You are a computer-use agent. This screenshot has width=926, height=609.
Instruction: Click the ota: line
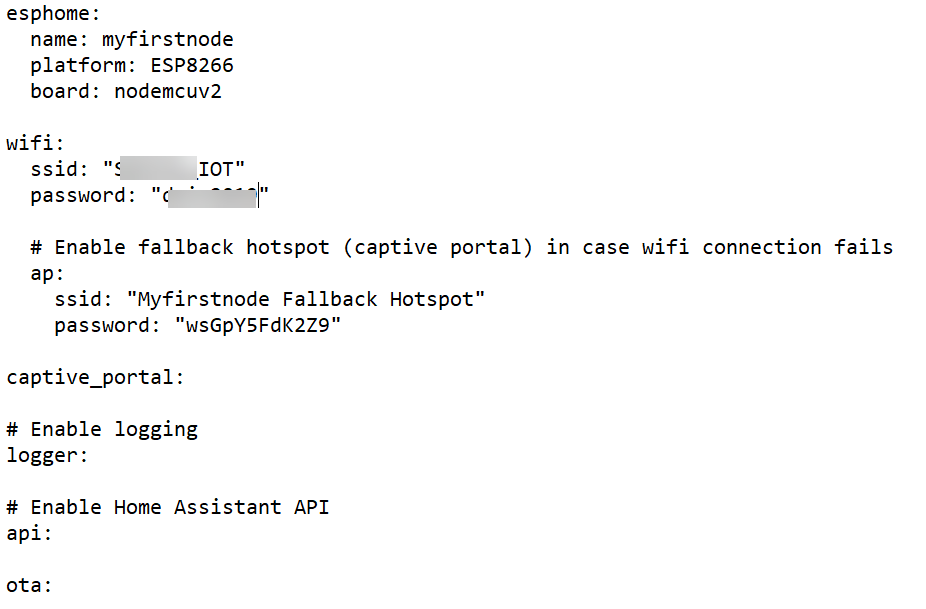[x=28, y=585]
